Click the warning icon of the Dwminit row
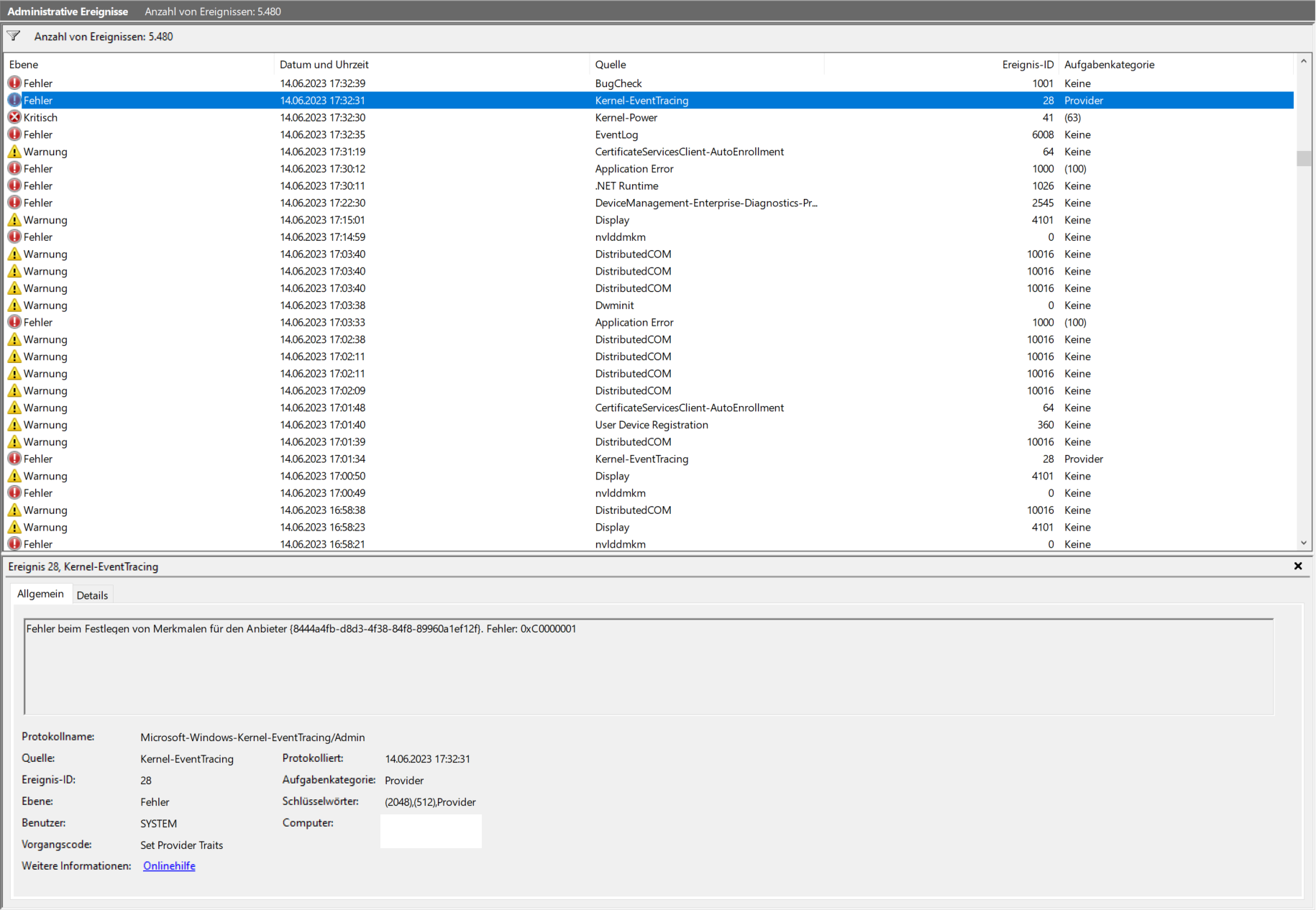Image resolution: width=1316 pixels, height=910 pixels. 14,305
